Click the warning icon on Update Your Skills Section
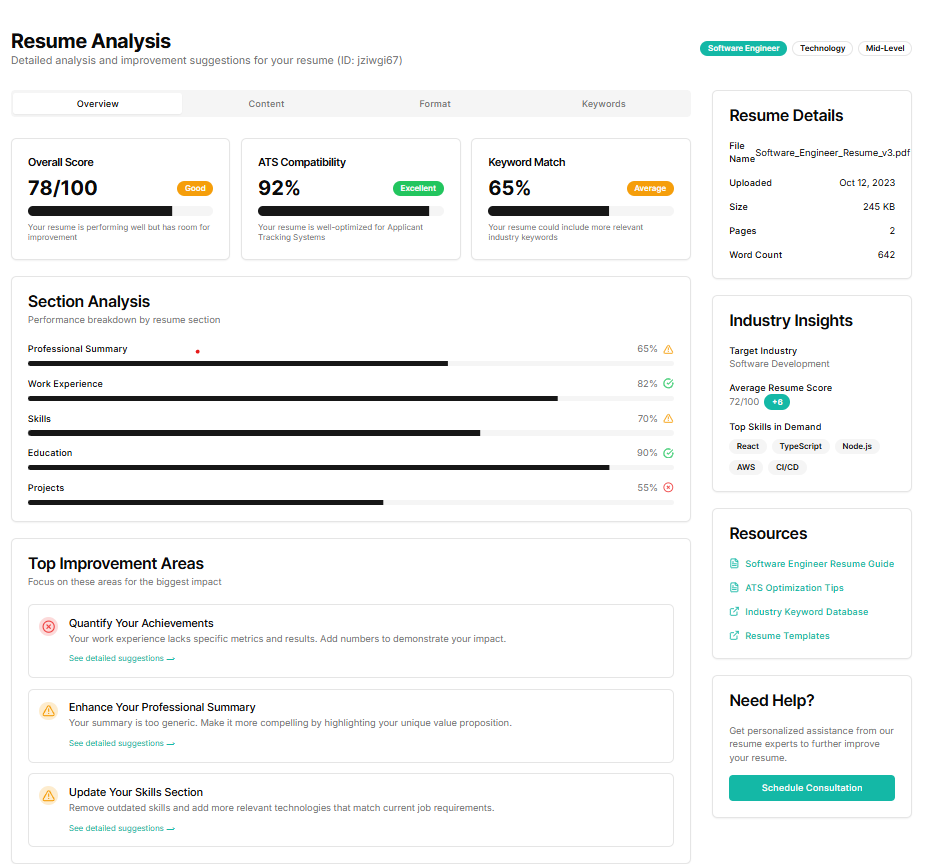The image size is (936, 864). click(48, 796)
